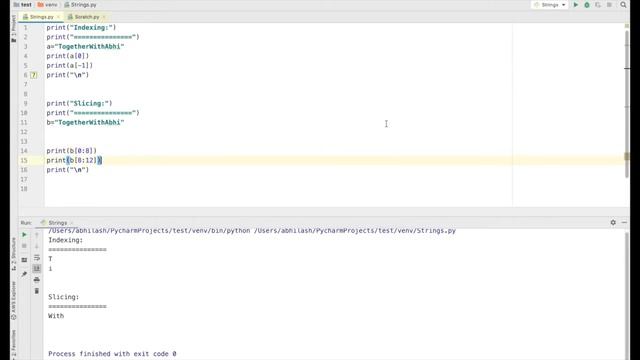Pin the Run tab with the pin icon
The width and height of the screenshot is (640, 360).
coord(24,274)
